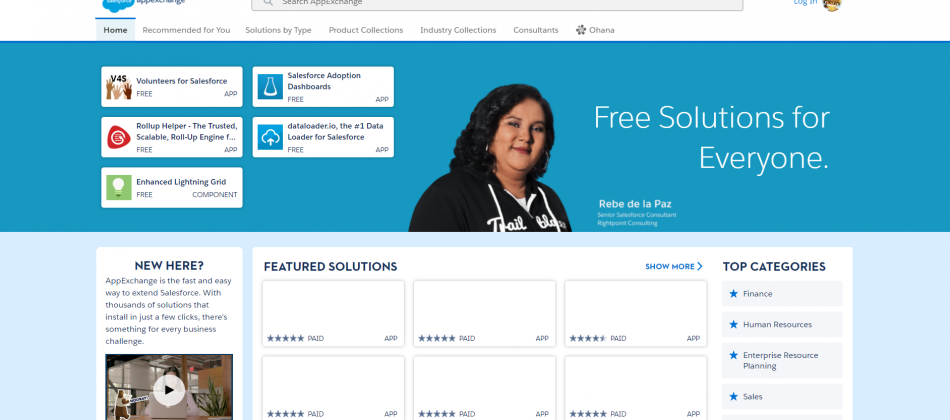Select the Enhanced Lightning Grid lightbulb icon
Viewport: 950px width, 420px height.
point(119,187)
